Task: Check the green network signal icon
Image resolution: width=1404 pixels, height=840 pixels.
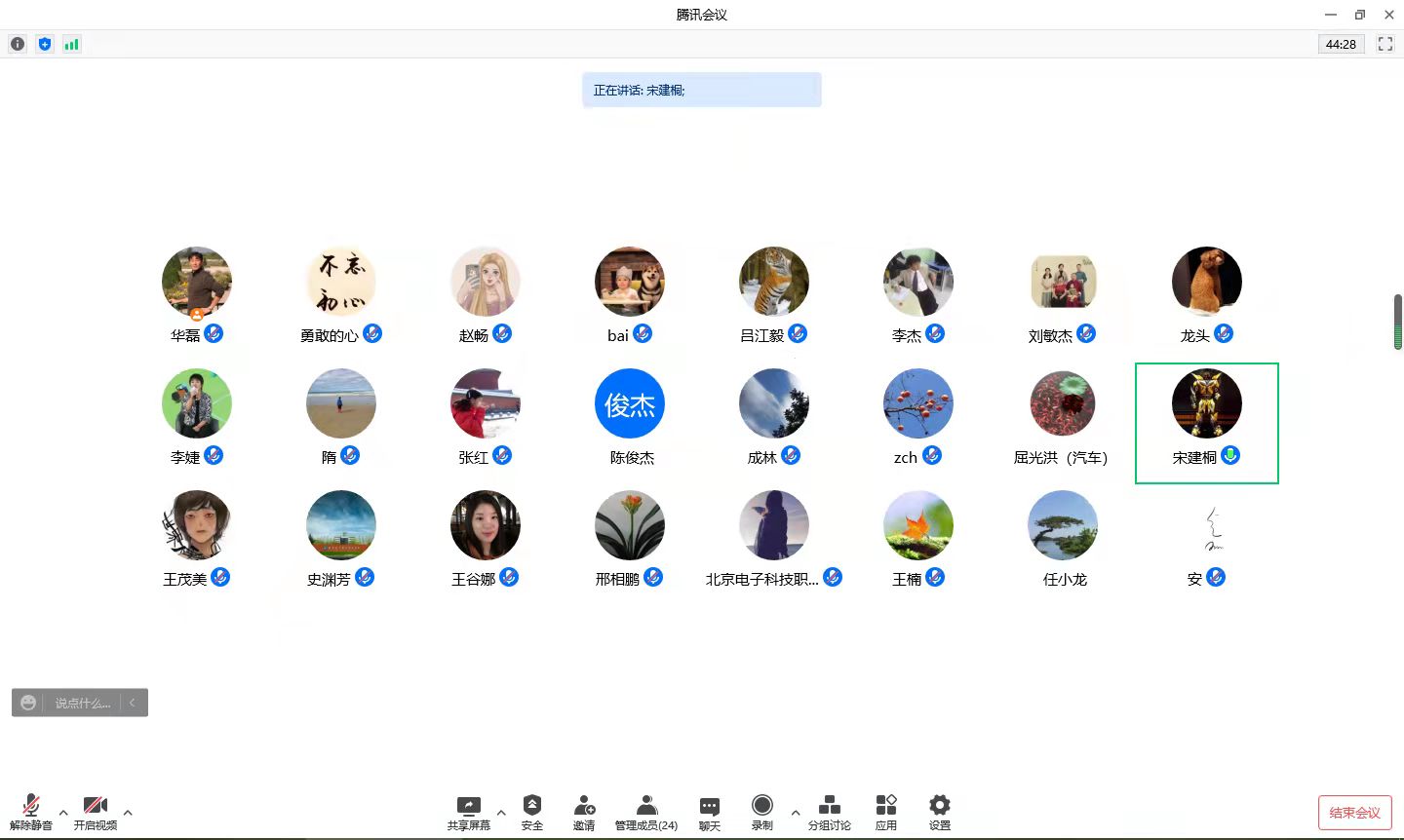Action: (71, 44)
